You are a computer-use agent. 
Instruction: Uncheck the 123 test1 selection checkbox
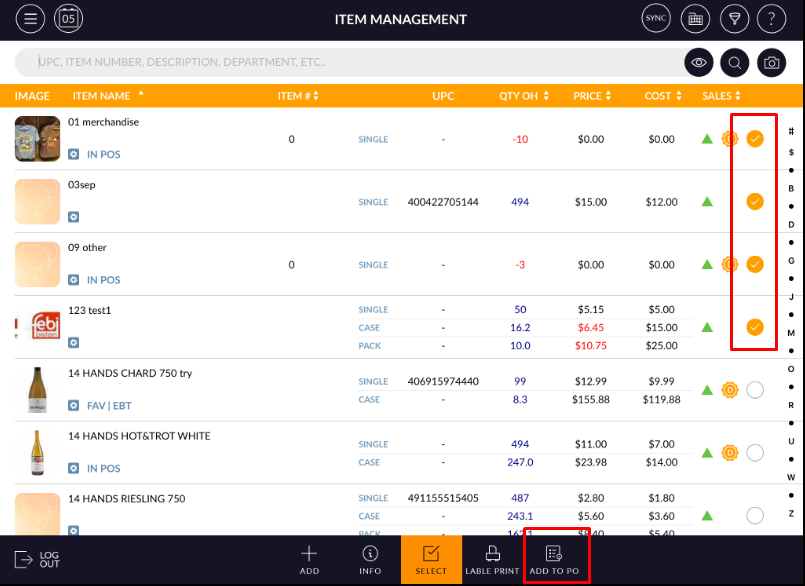(x=755, y=327)
